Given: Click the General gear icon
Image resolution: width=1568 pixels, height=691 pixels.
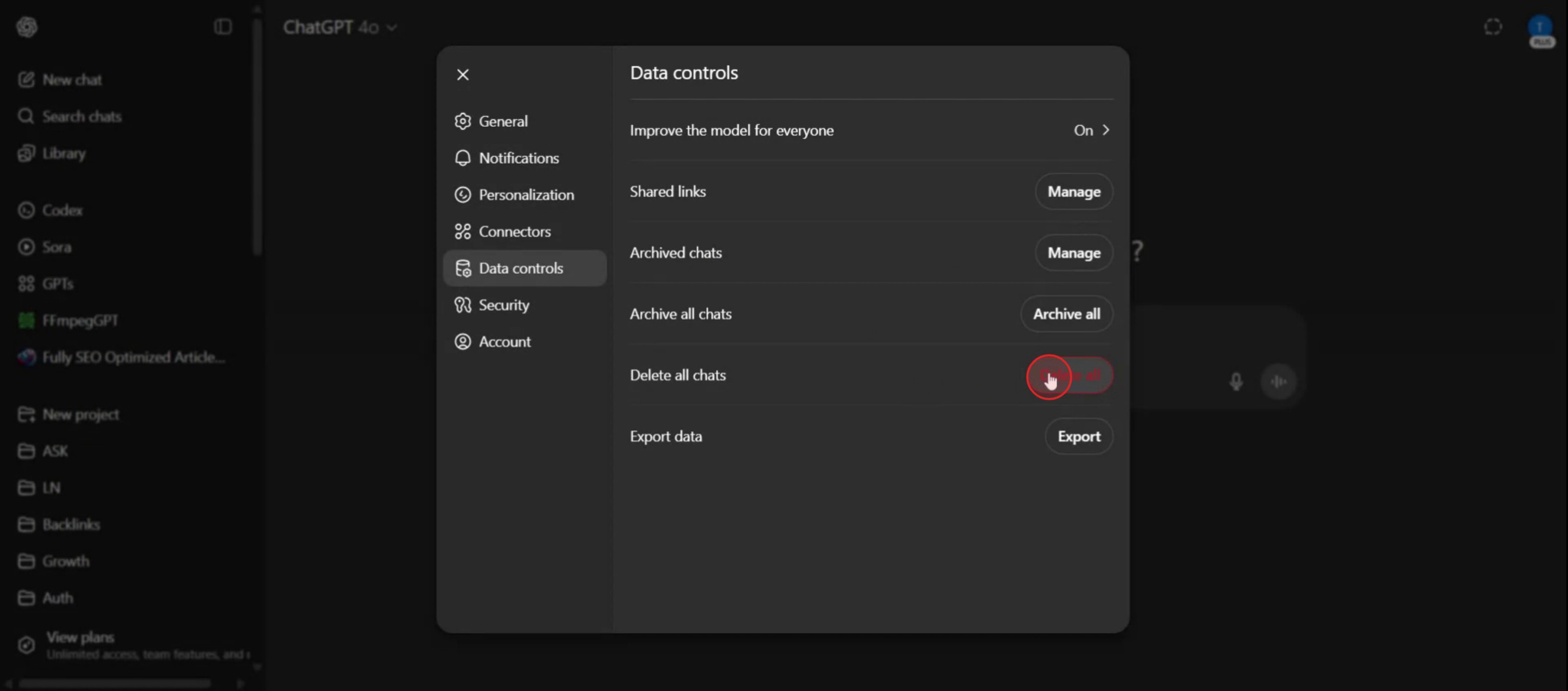Looking at the screenshot, I should pos(462,121).
